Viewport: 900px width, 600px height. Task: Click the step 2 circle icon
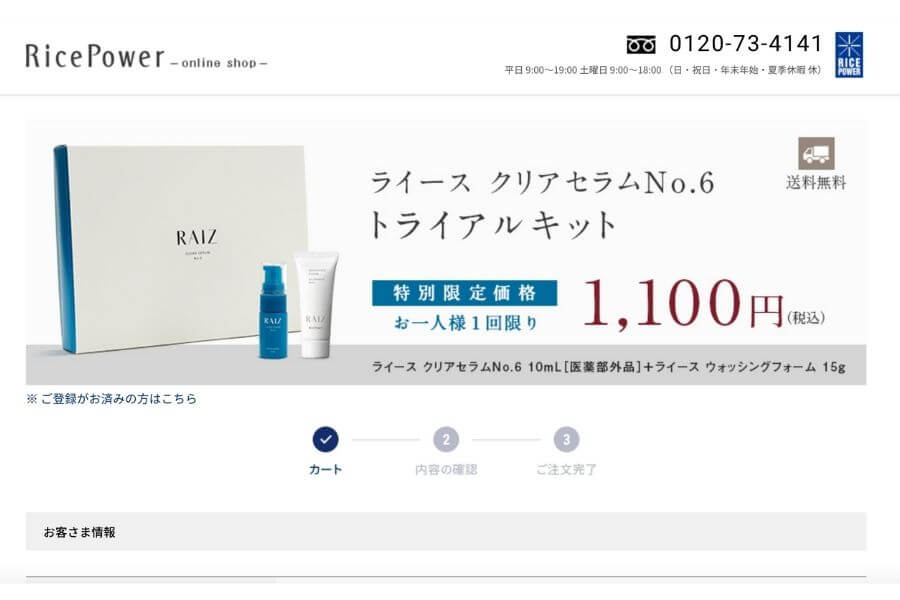coord(446,440)
